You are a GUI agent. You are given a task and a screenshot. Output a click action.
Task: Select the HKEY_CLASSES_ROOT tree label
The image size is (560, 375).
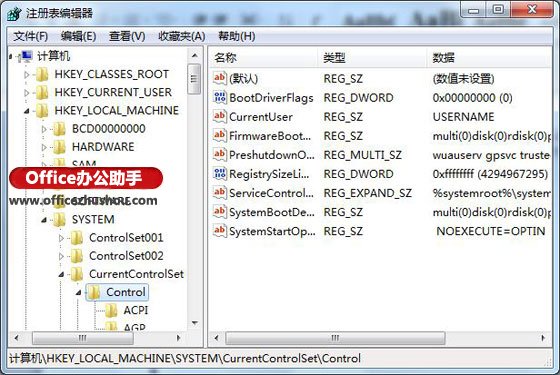pyautogui.click(x=111, y=74)
